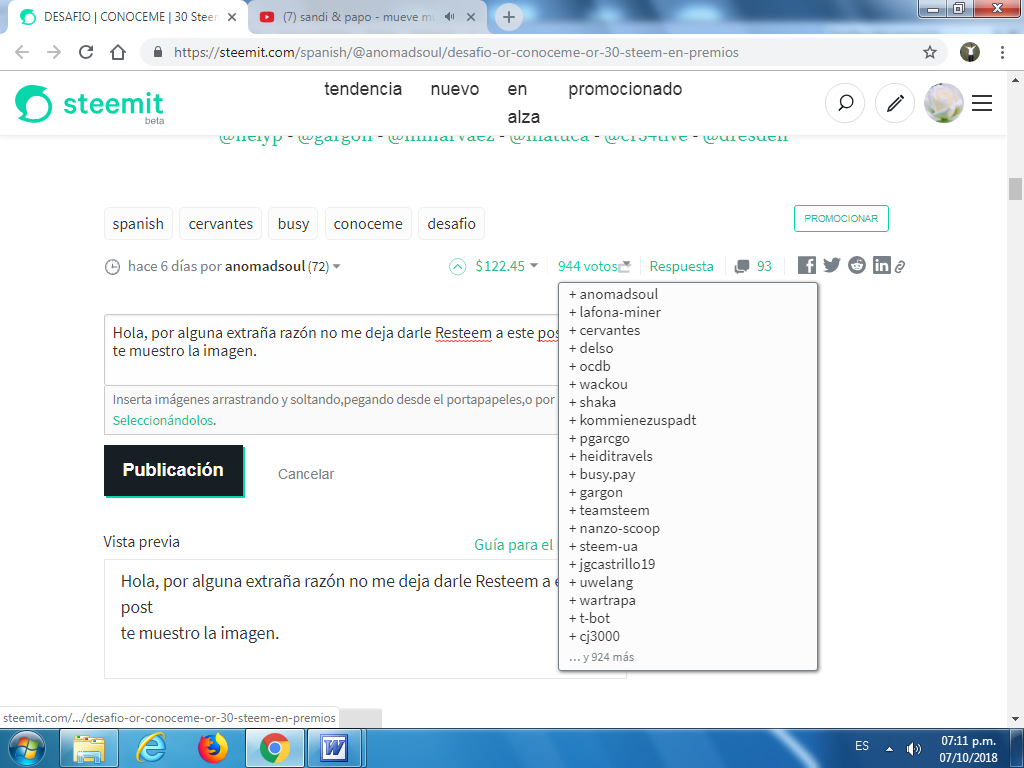Click the busy tag
The width and height of the screenshot is (1024, 768).
pyautogui.click(x=293, y=223)
